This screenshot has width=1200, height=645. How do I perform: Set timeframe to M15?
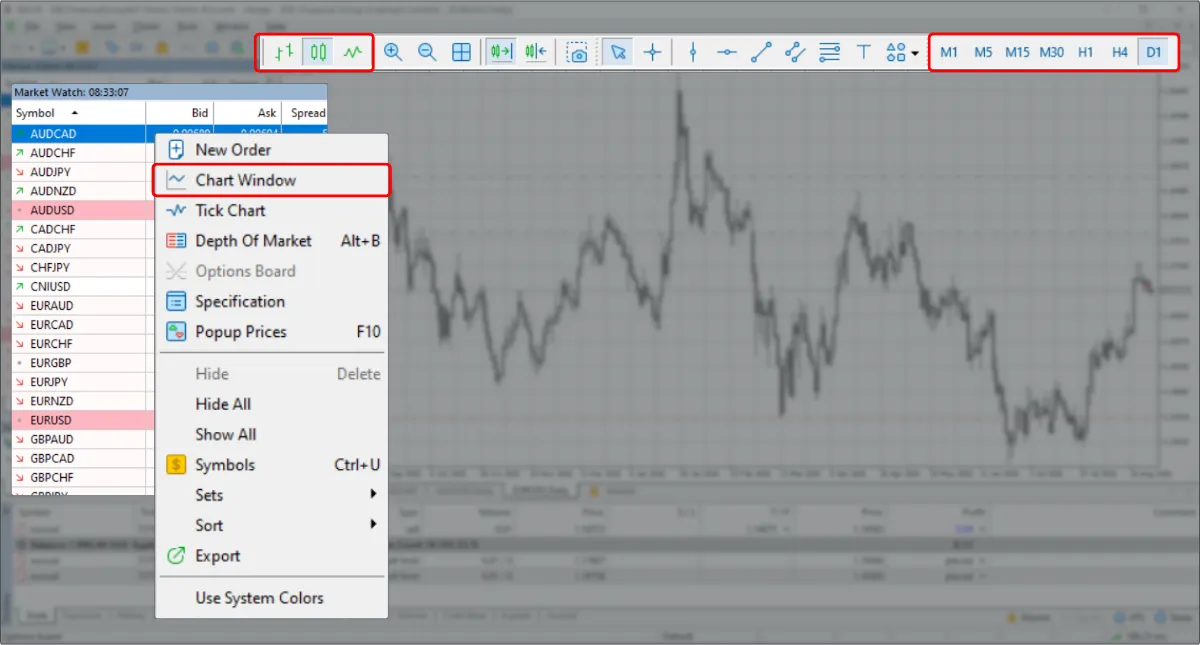1017,52
